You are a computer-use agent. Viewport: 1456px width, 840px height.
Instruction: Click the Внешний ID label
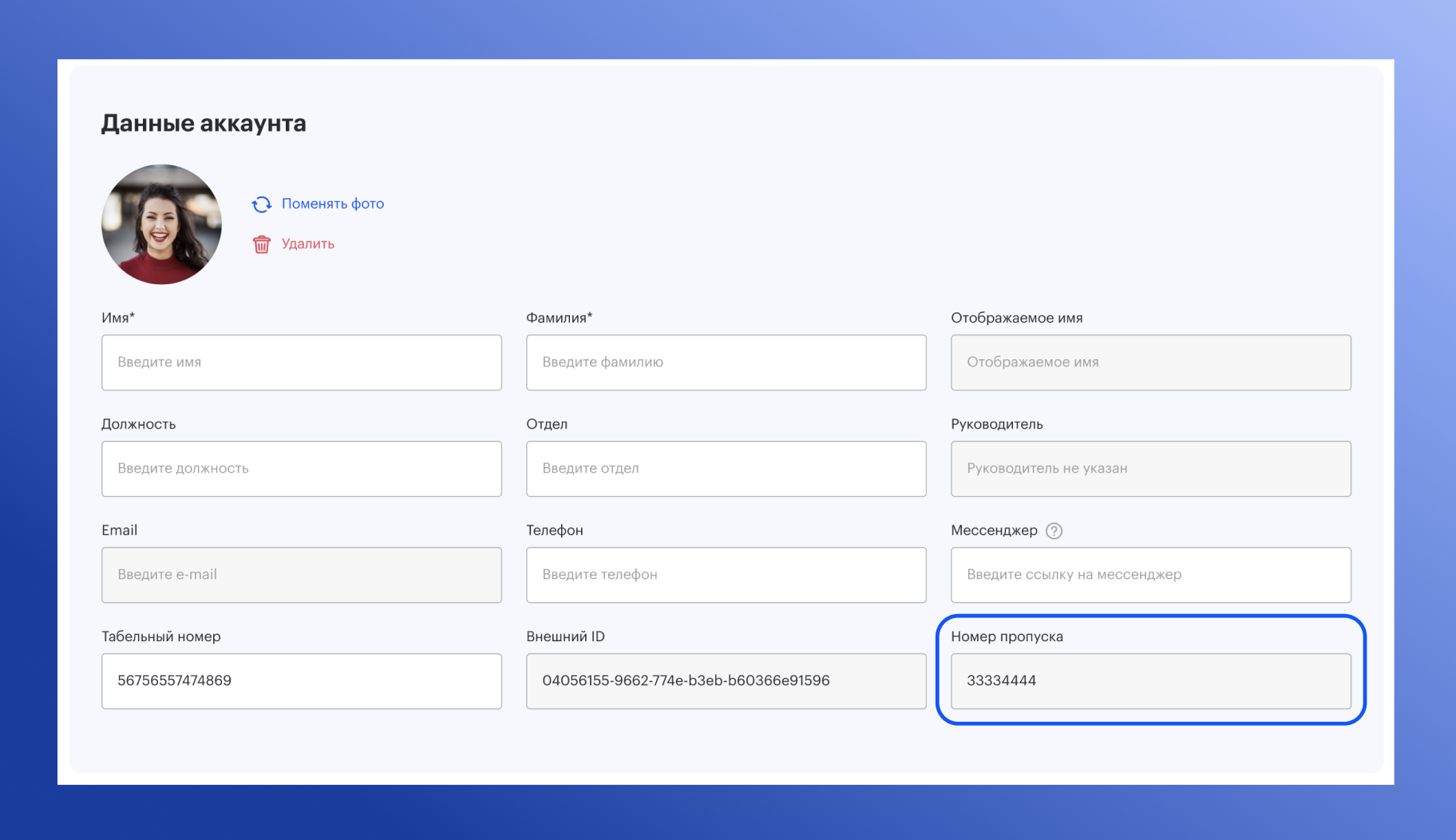566,636
